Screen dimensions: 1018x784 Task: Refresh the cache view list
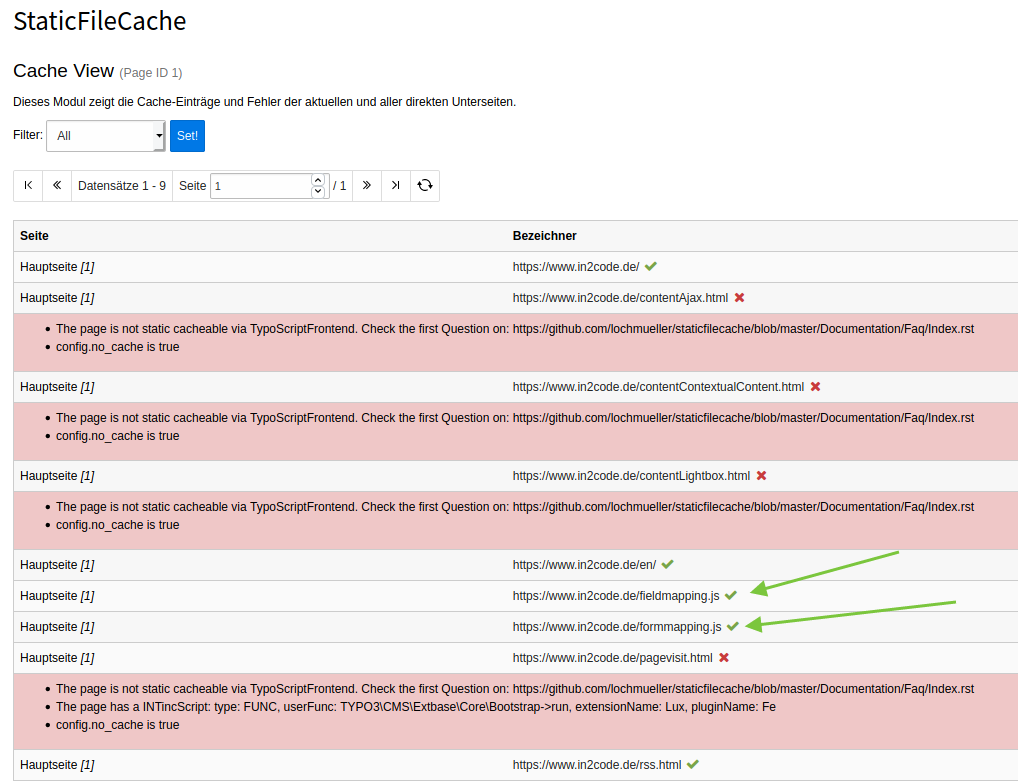425,186
